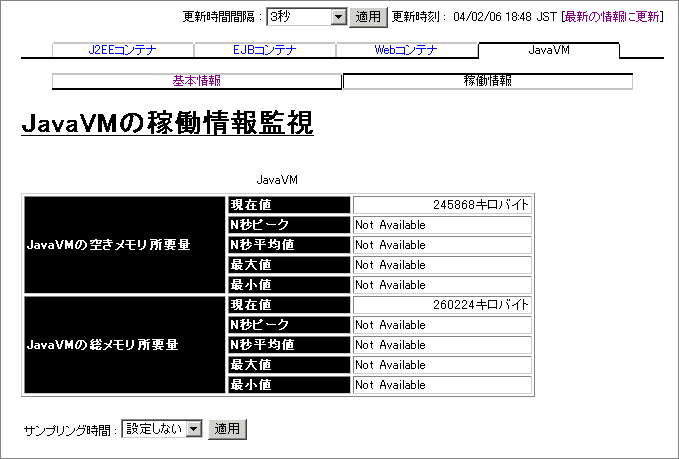Select the JavaVM tab
679x459 pixels.
[x=548, y=50]
